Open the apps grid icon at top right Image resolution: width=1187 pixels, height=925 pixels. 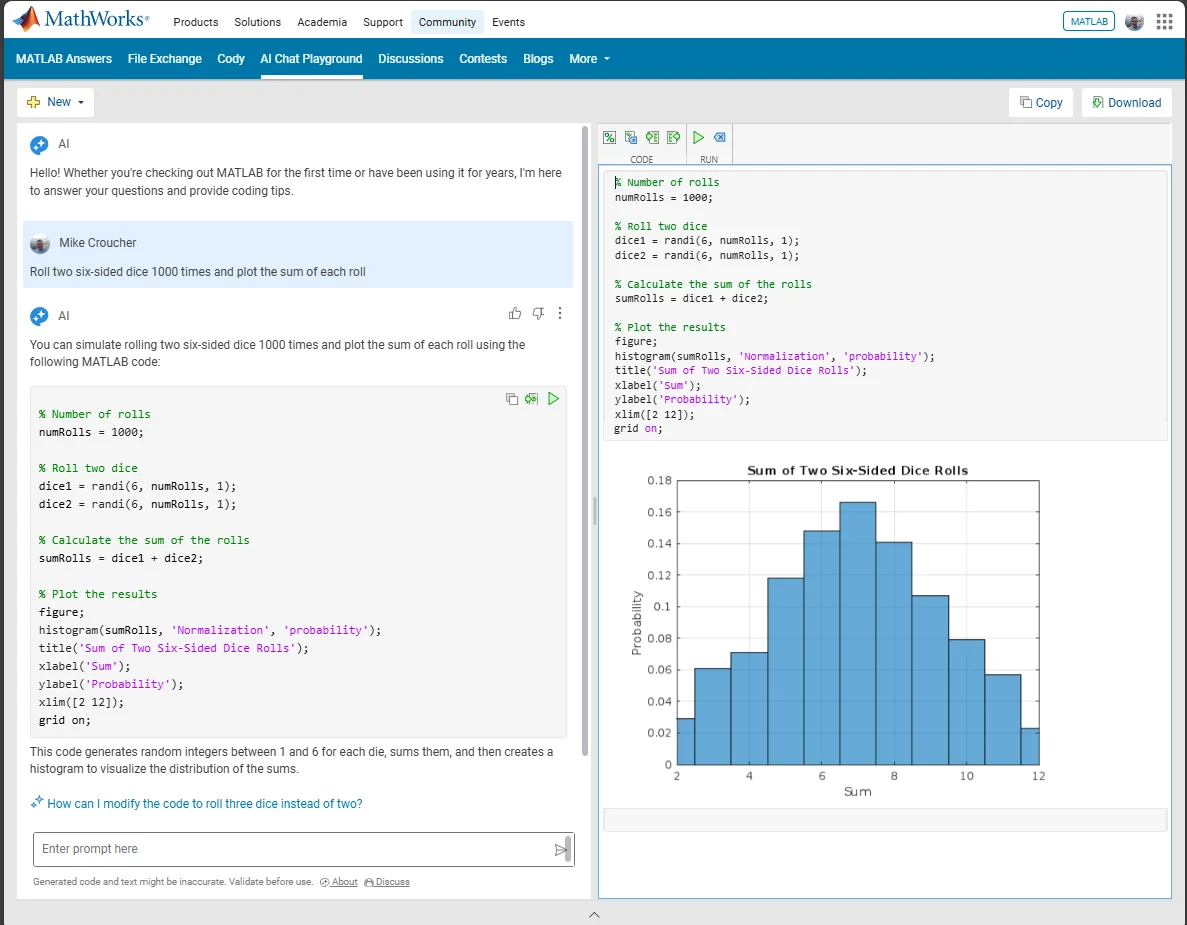tap(1164, 22)
